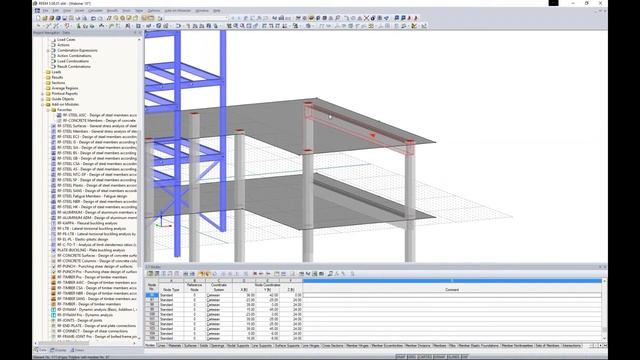
Task: Click the Comment cell in first row
Action: coord(452,295)
